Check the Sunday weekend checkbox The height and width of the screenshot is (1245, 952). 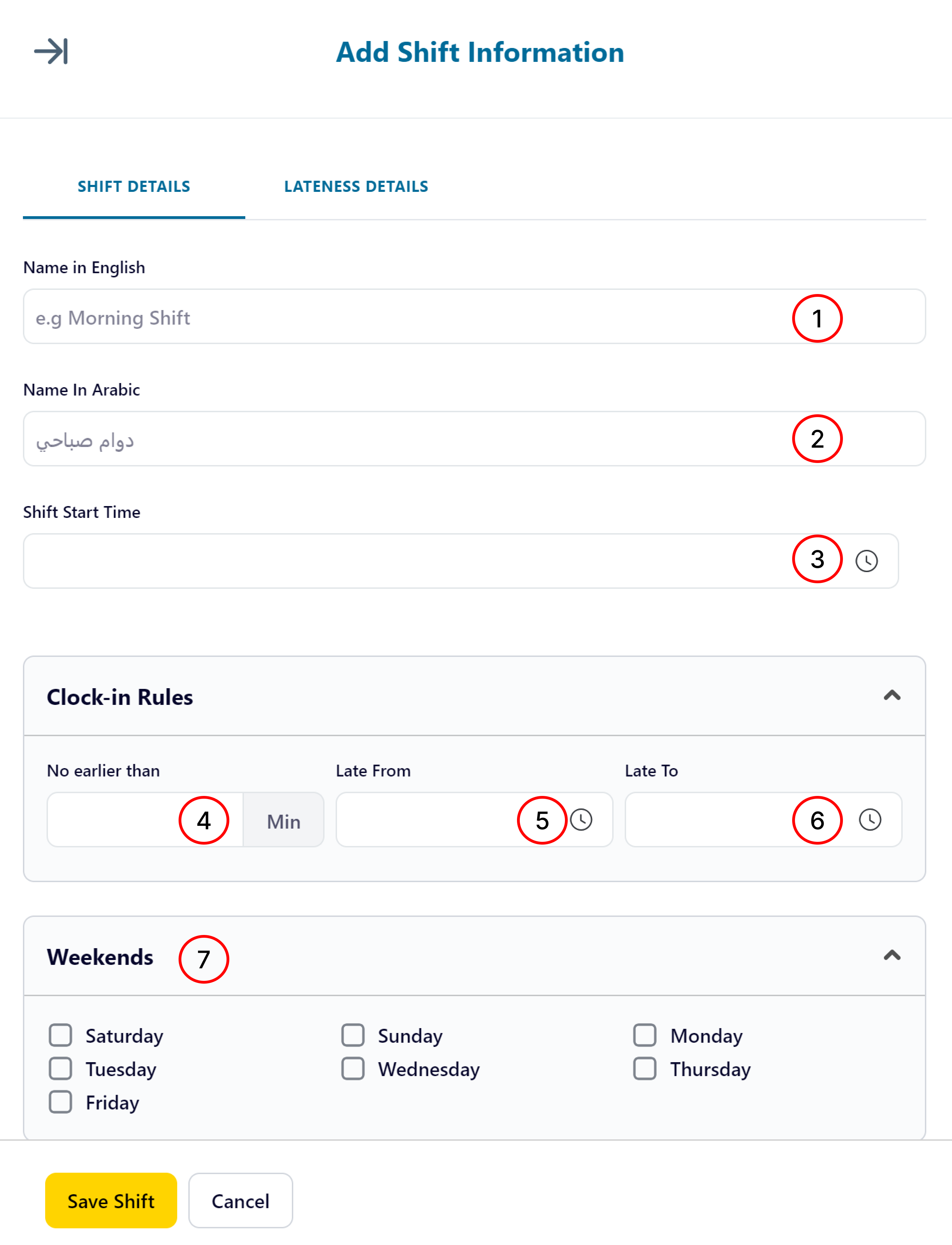point(353,1035)
